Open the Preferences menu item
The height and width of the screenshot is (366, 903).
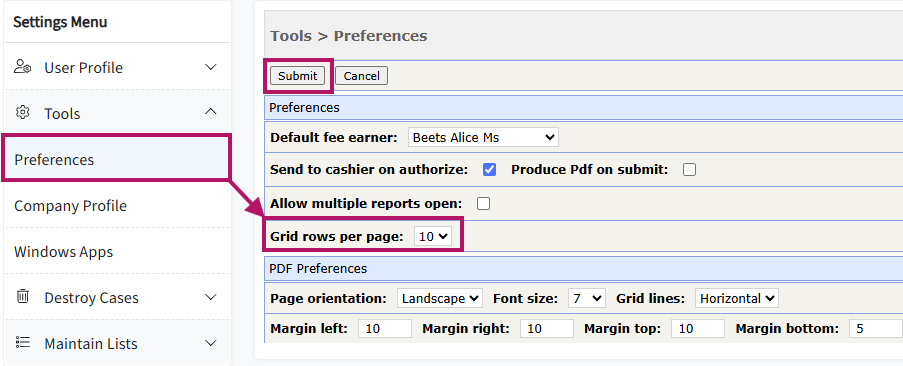pos(116,158)
